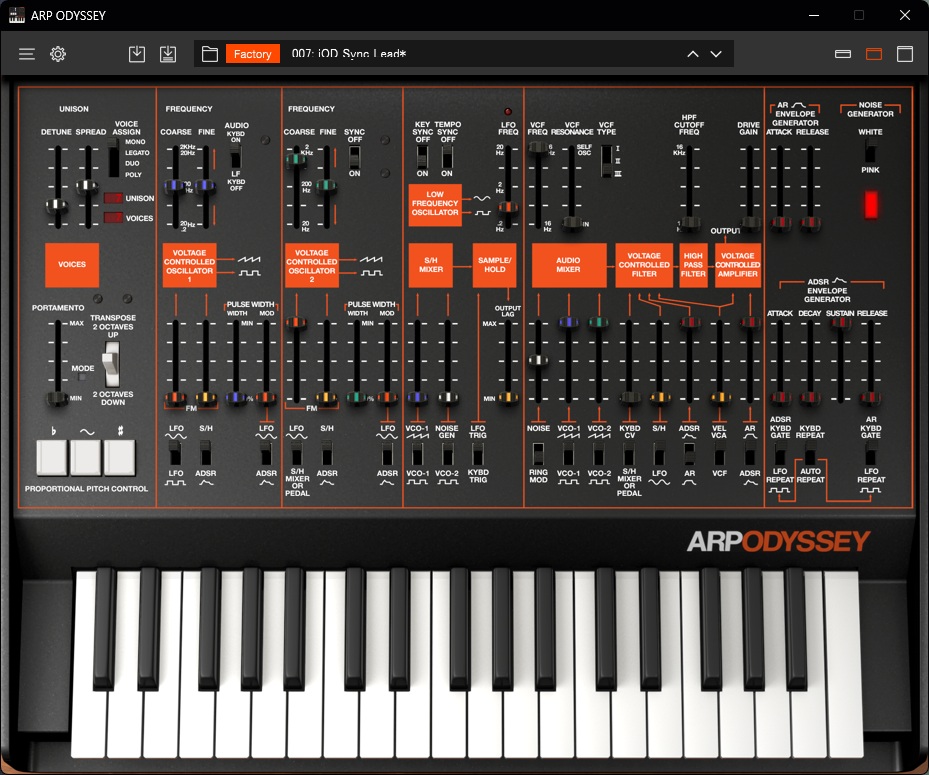Click the AR ATTACK slider
Screen dimensions: 929x775
[780, 223]
